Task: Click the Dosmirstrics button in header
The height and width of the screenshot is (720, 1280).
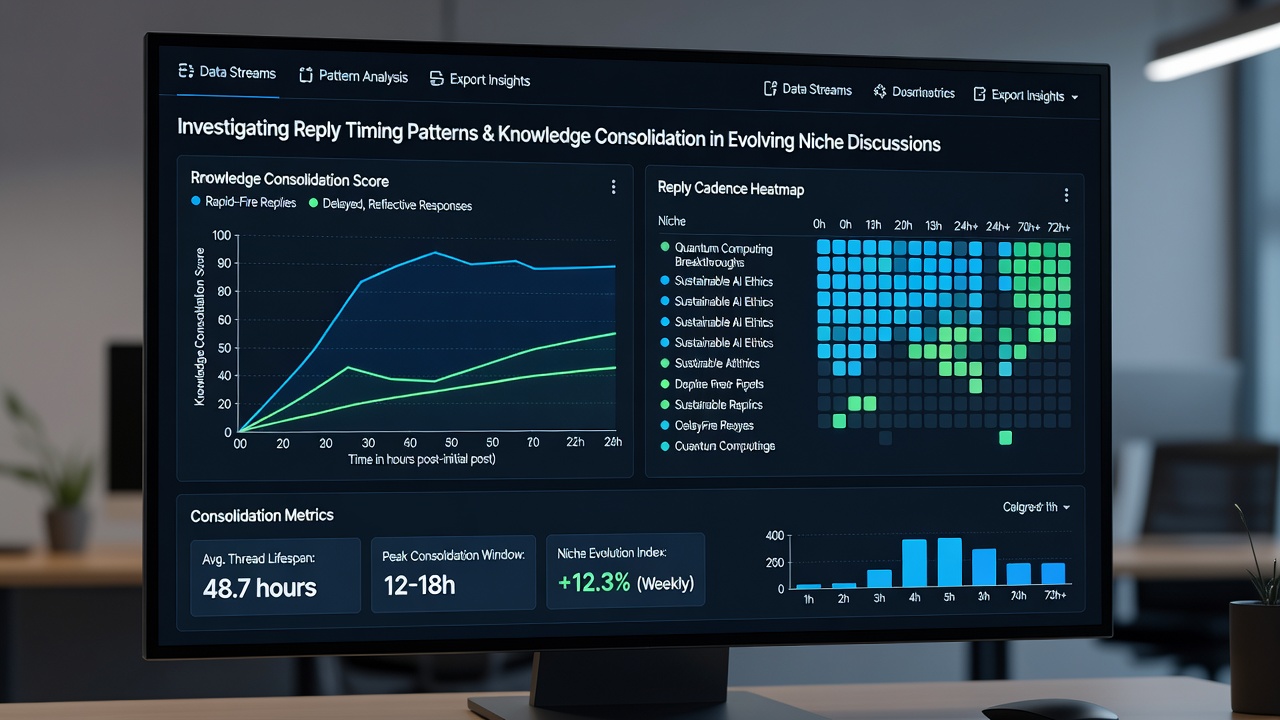Action: coord(914,92)
